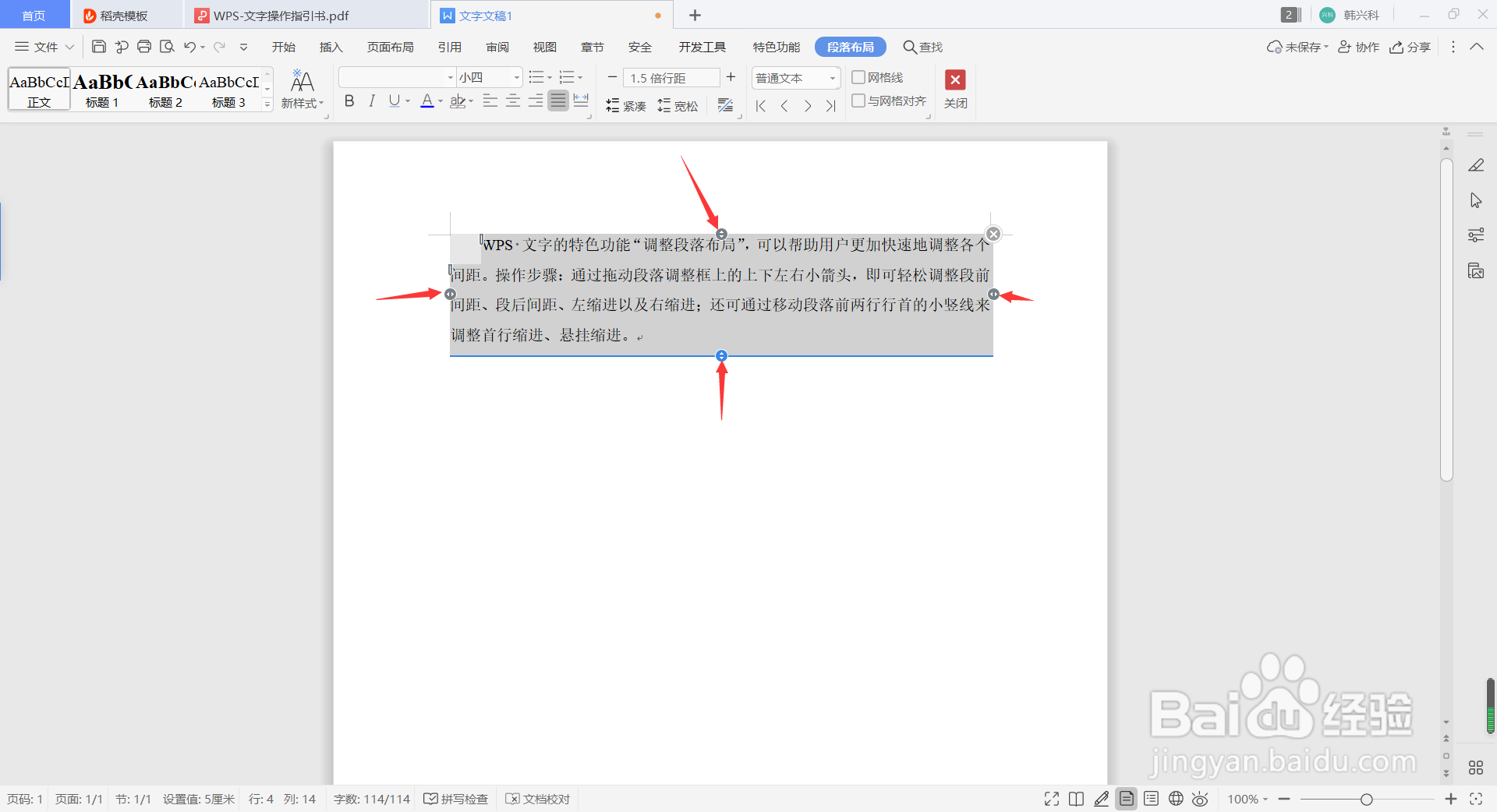Screen dimensions: 1497x812
Task: Open quick access toolbar customize arrow
Action: (x=243, y=47)
